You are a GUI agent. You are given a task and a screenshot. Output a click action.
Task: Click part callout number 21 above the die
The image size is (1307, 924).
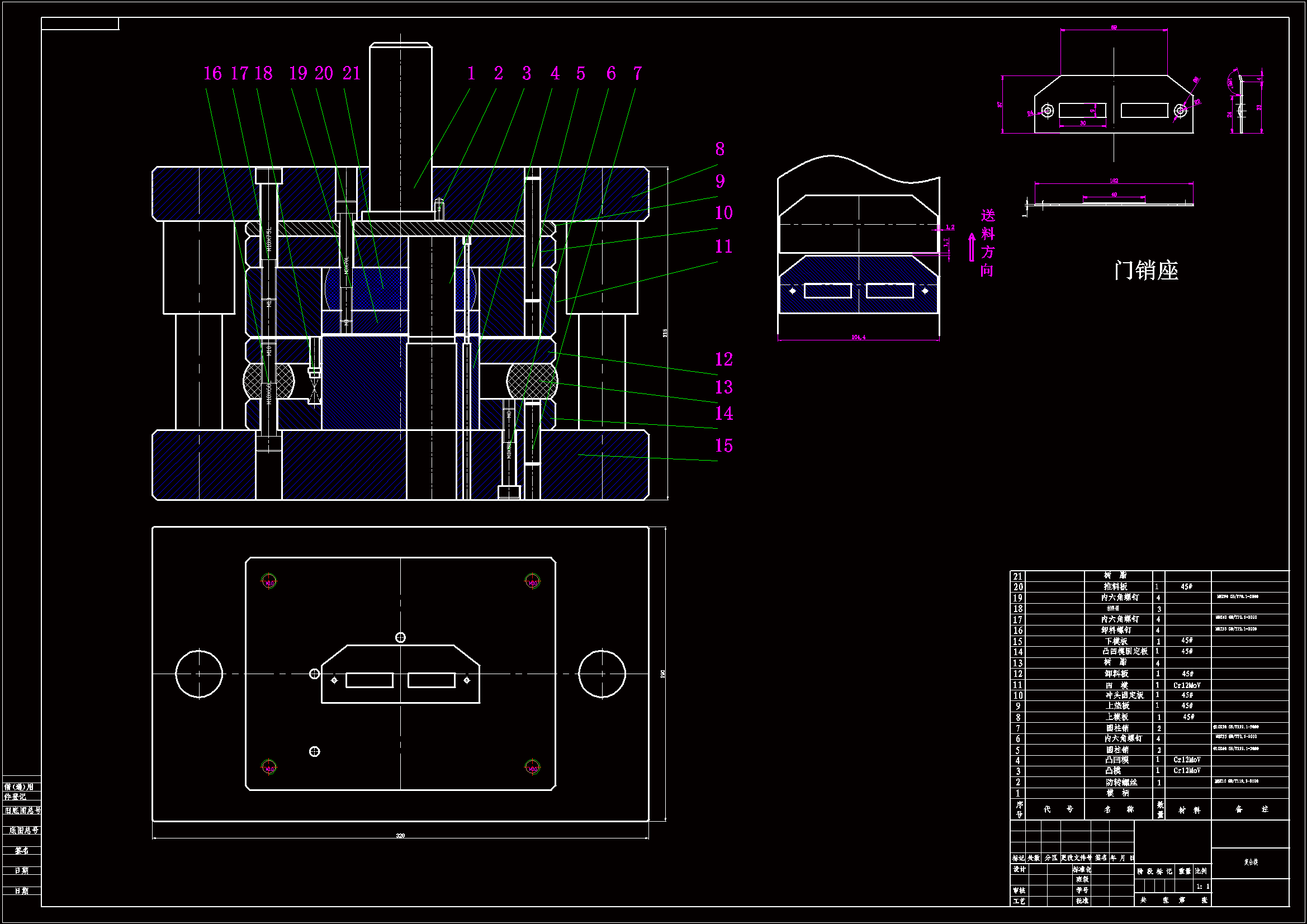tap(351, 73)
